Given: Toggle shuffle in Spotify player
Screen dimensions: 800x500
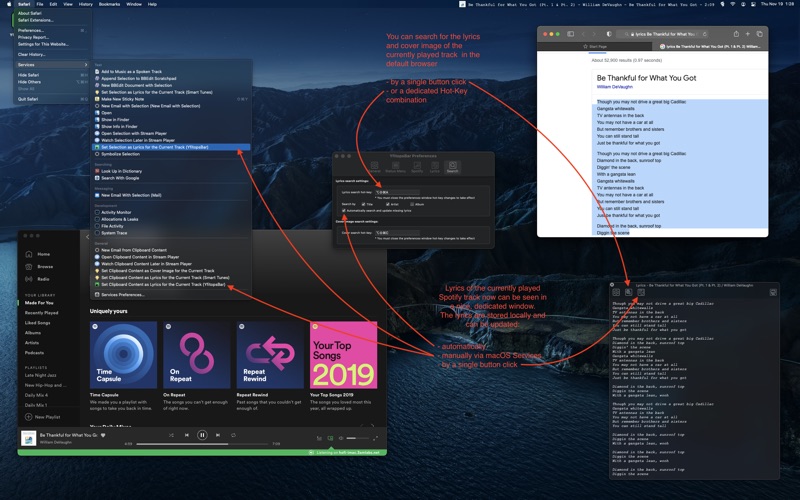Looking at the screenshot, I should 171,435.
